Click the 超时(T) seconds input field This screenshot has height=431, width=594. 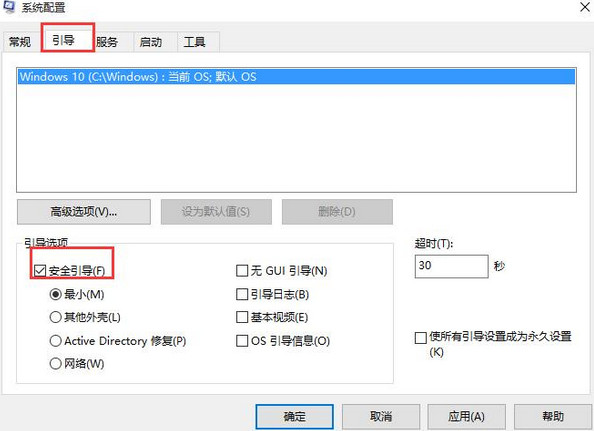452,266
